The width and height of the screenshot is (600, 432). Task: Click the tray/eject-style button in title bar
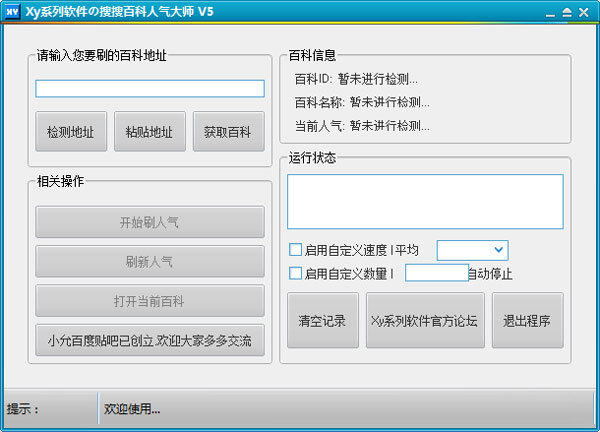click(x=567, y=13)
